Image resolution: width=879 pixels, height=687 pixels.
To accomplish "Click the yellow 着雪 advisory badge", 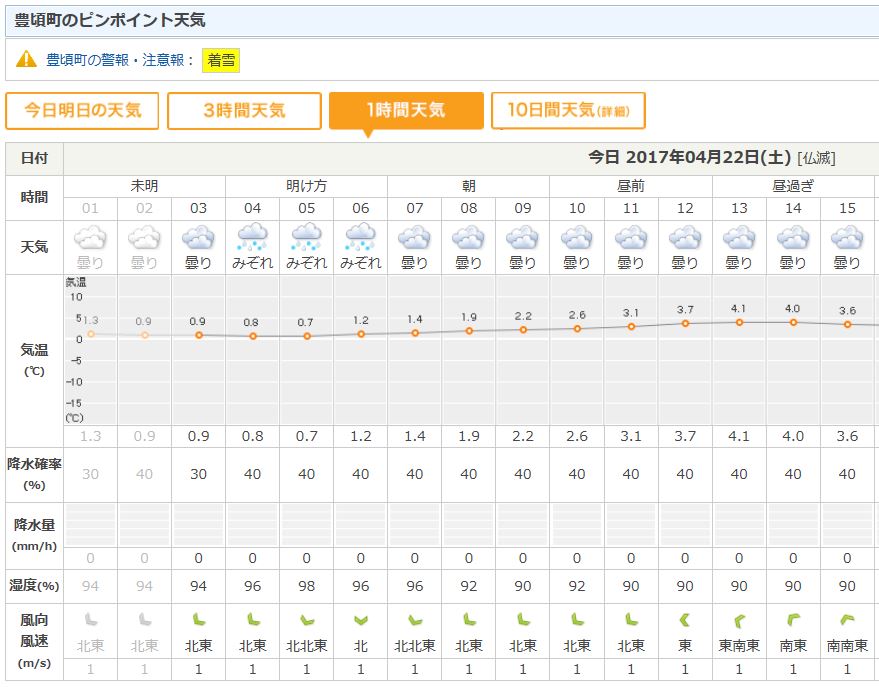I will (x=221, y=60).
